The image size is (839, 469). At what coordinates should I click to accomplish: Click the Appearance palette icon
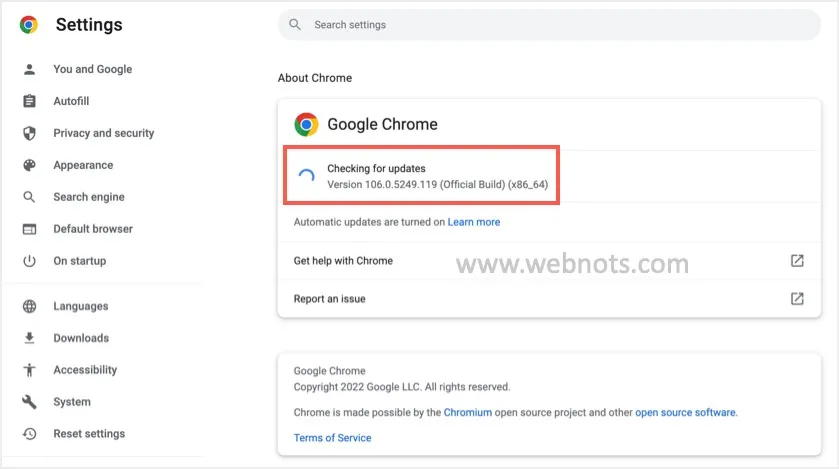(x=29, y=165)
